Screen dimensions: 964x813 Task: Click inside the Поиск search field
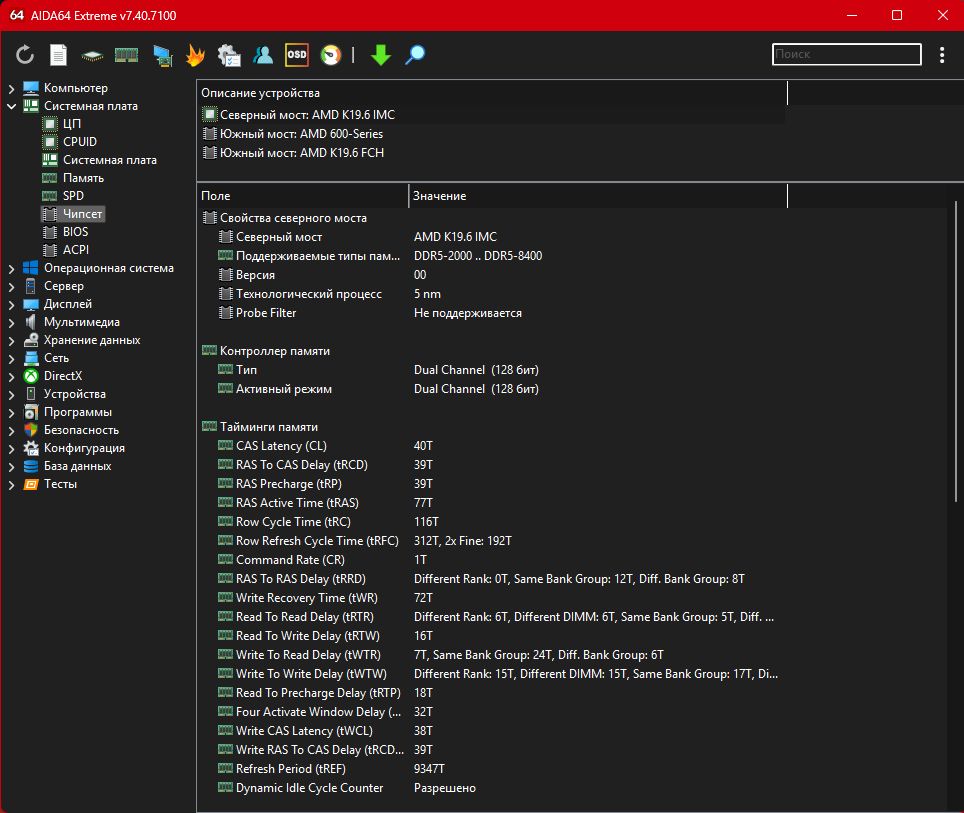point(847,54)
